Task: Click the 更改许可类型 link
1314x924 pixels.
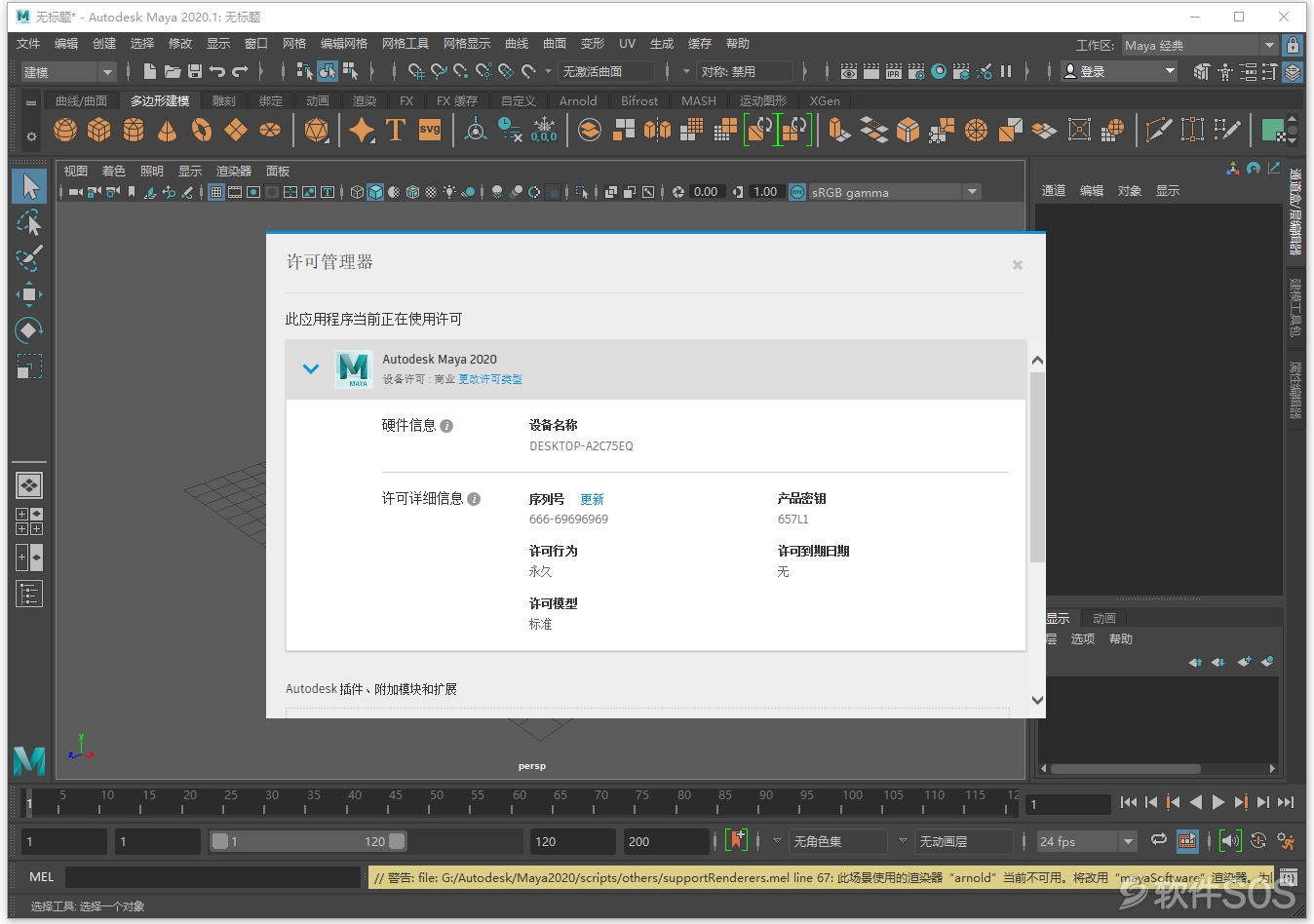Action: click(x=490, y=379)
